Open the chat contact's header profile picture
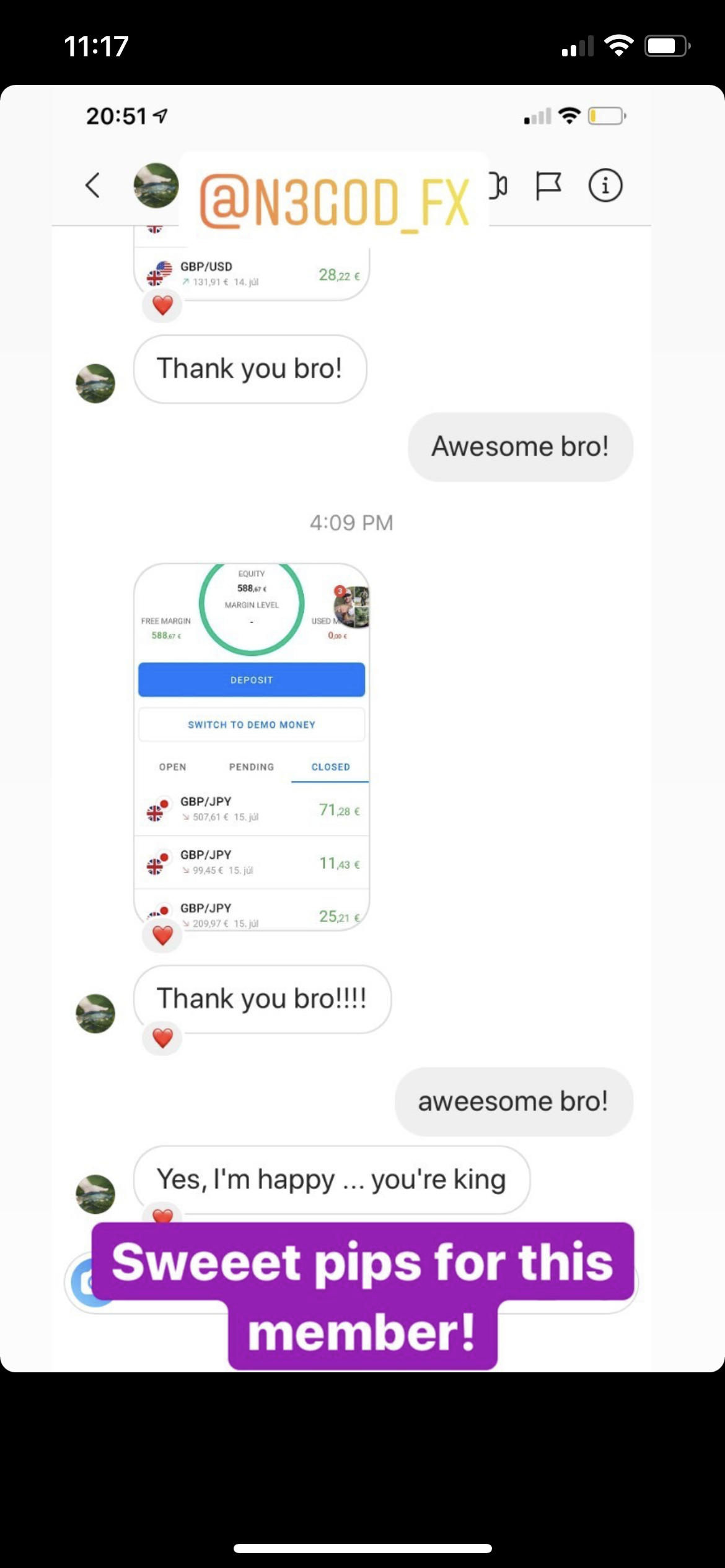This screenshot has width=725, height=1568. (x=156, y=185)
